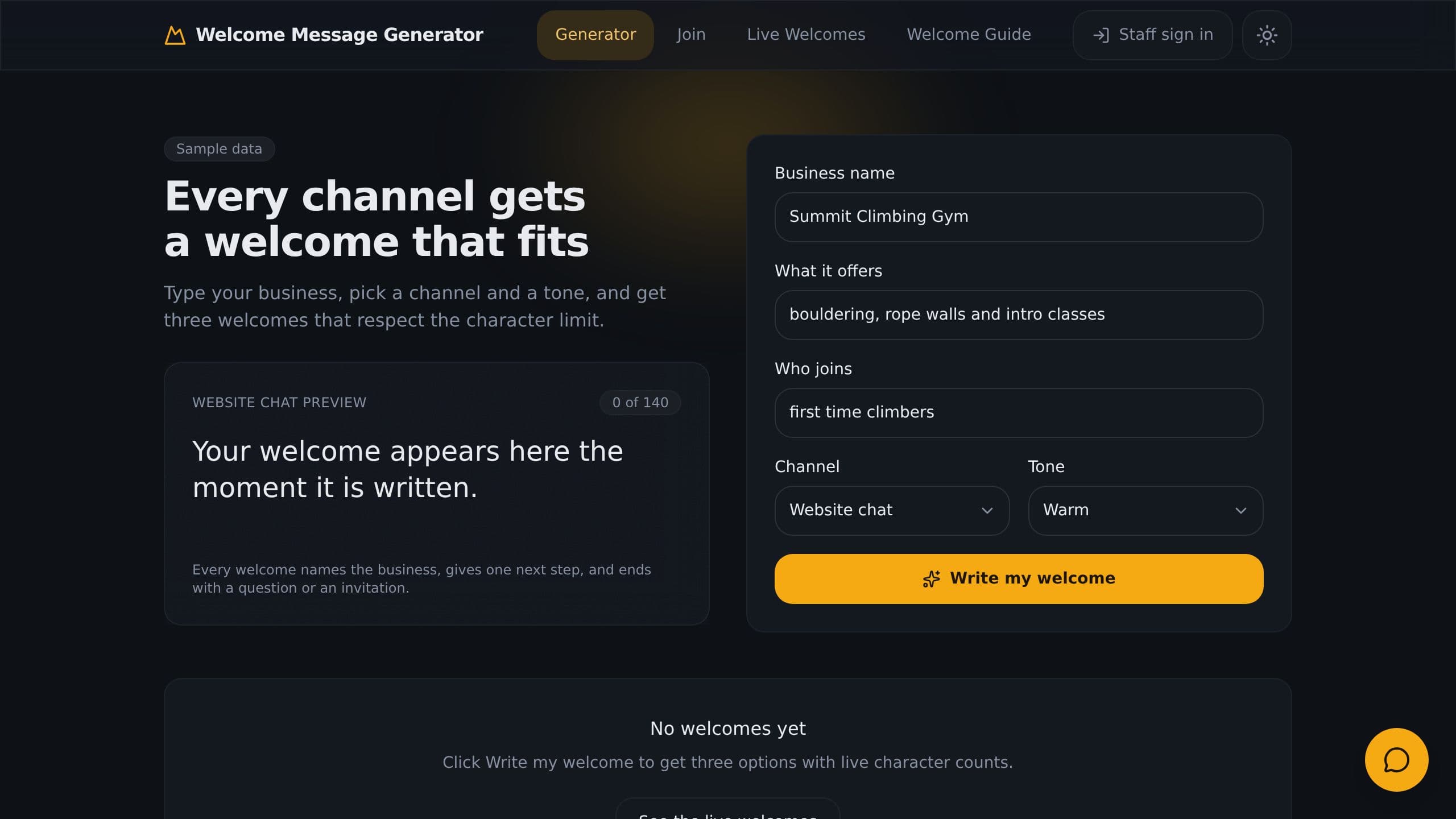This screenshot has height=819, width=1456.
Task: Click Write my welcome text
Action: pyautogui.click(x=1032, y=578)
